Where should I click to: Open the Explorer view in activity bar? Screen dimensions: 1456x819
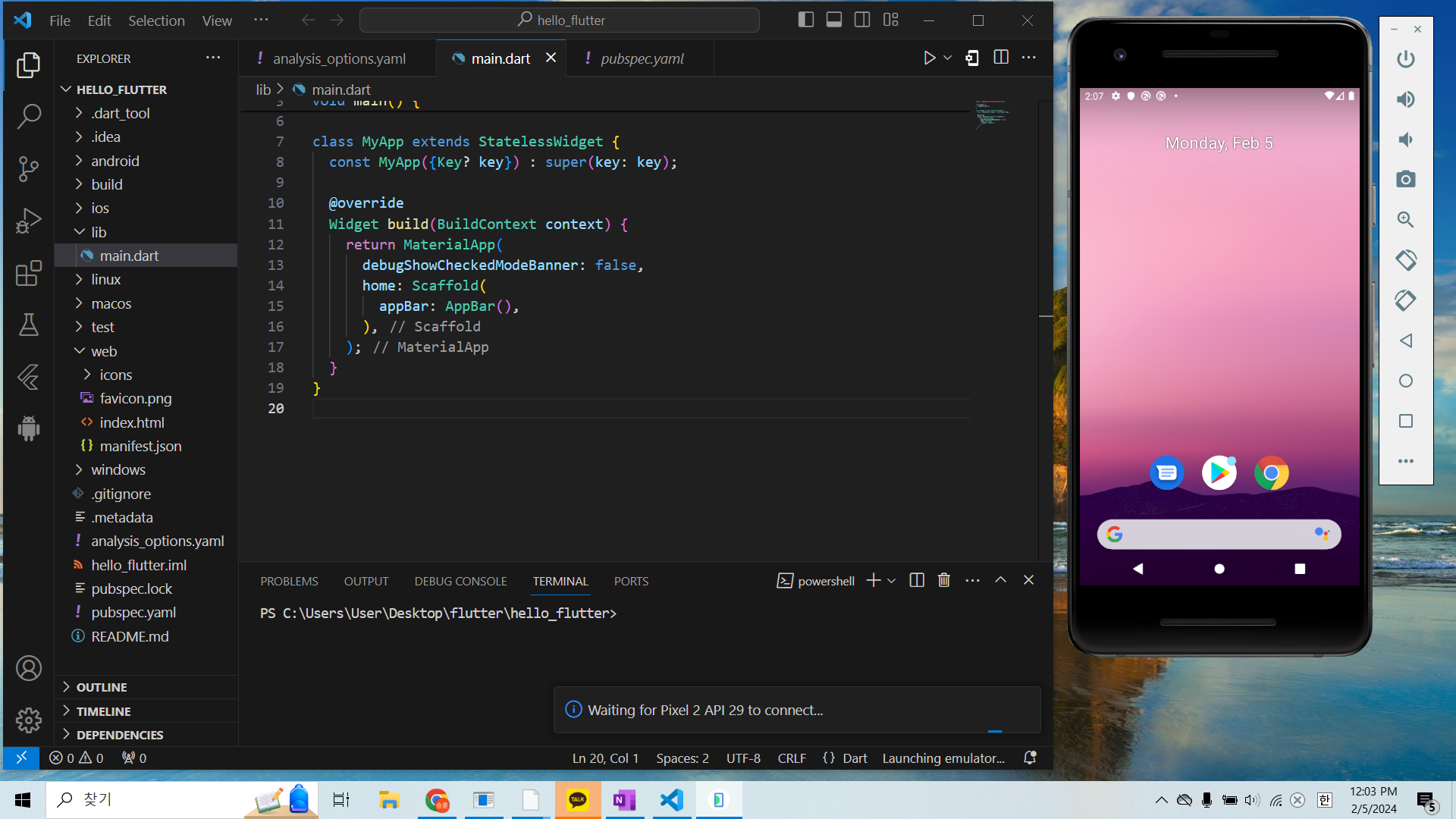tap(29, 65)
